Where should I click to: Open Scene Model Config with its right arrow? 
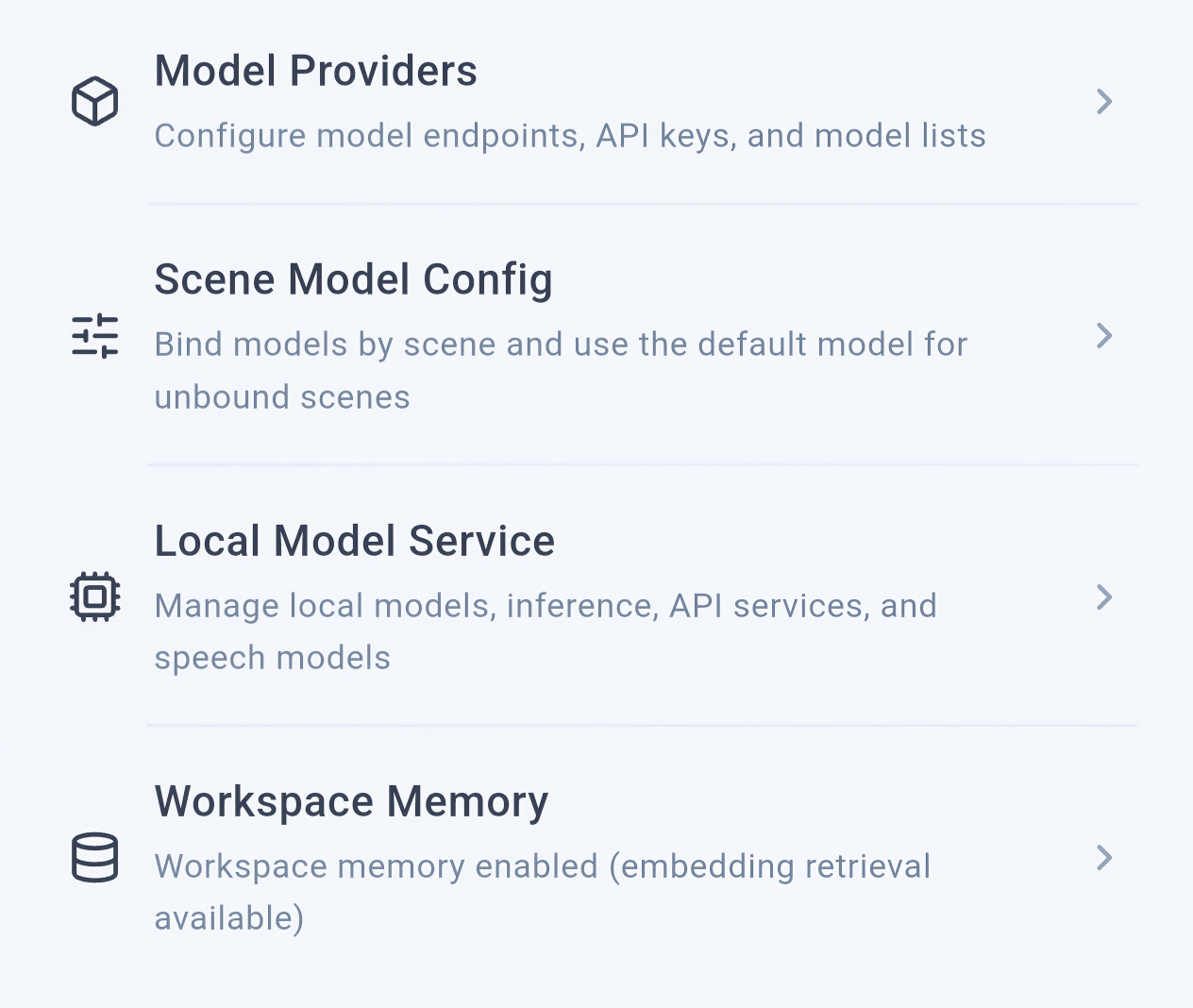1104,336
